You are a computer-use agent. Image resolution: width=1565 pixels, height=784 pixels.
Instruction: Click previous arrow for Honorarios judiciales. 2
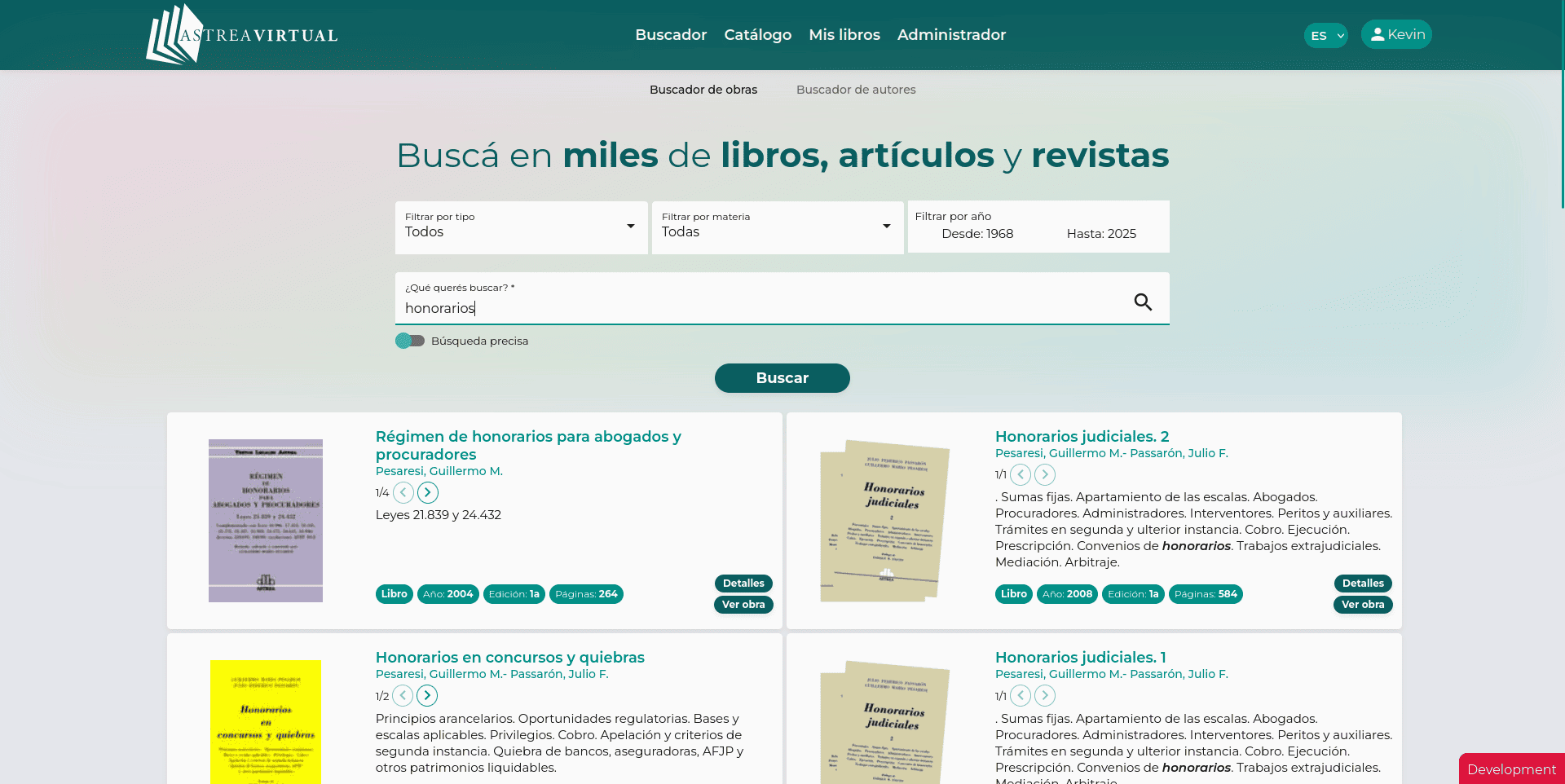pos(1021,474)
